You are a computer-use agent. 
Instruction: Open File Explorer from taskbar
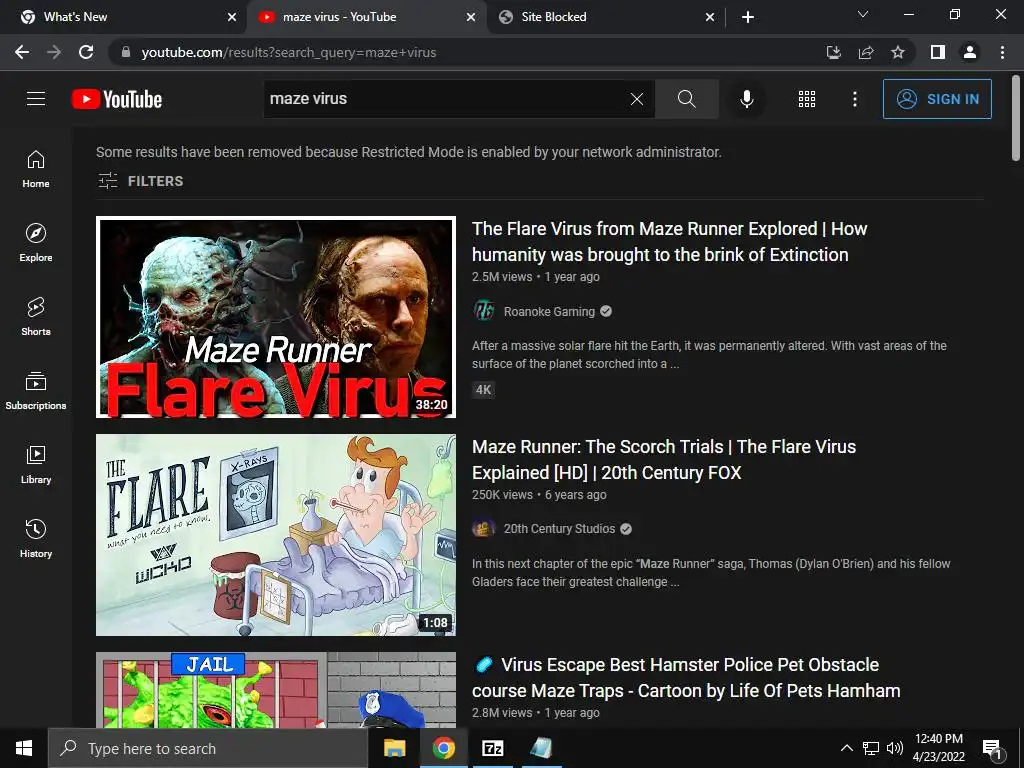click(x=394, y=748)
